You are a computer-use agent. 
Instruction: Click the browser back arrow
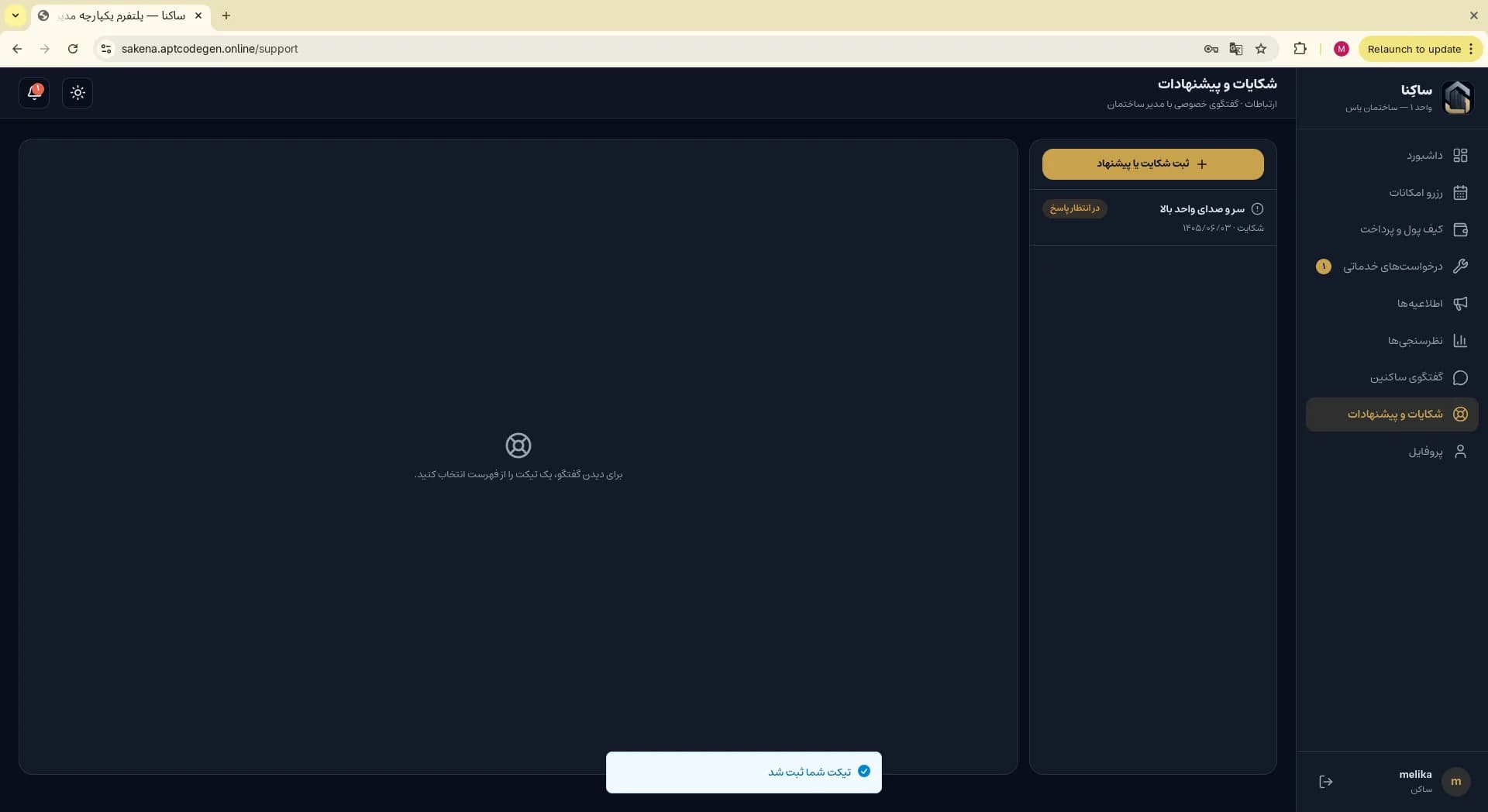pos(17,49)
